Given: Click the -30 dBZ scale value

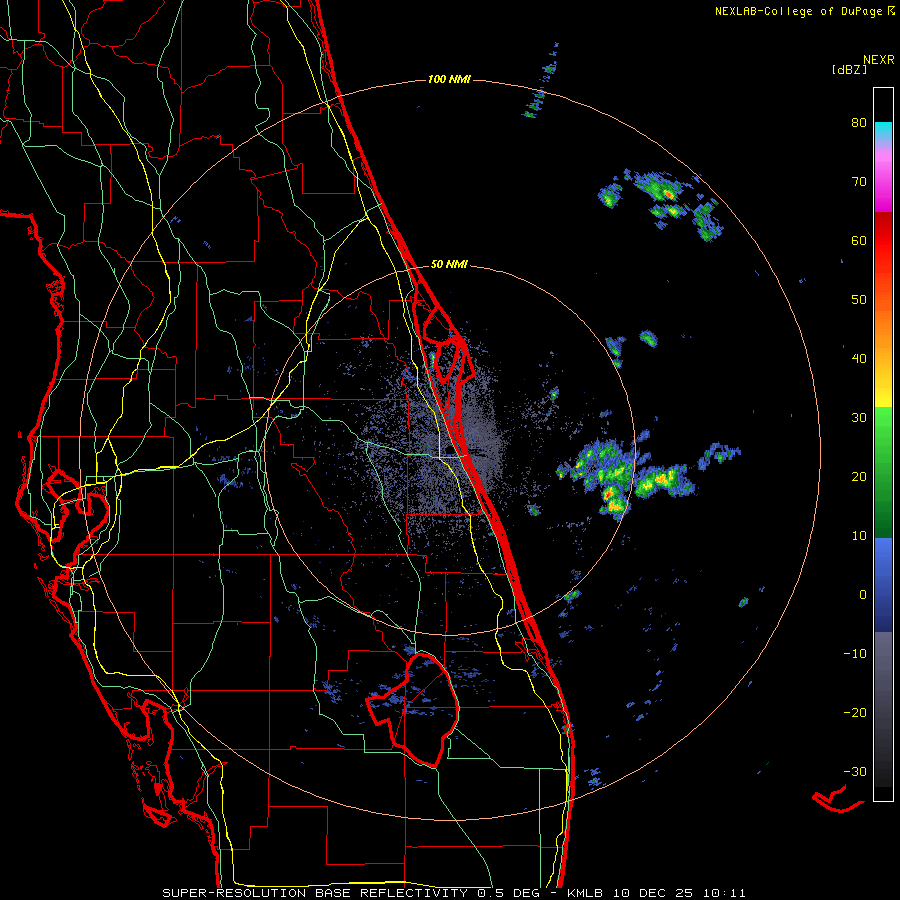Looking at the screenshot, I should [855, 772].
